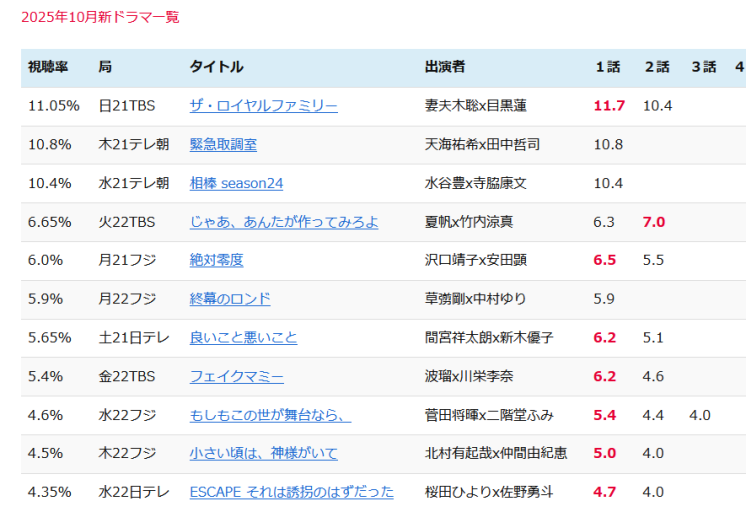The width and height of the screenshot is (746, 512).
Task: Open じゃあ、あんたが作ってみろよ link
Action: (x=283, y=222)
